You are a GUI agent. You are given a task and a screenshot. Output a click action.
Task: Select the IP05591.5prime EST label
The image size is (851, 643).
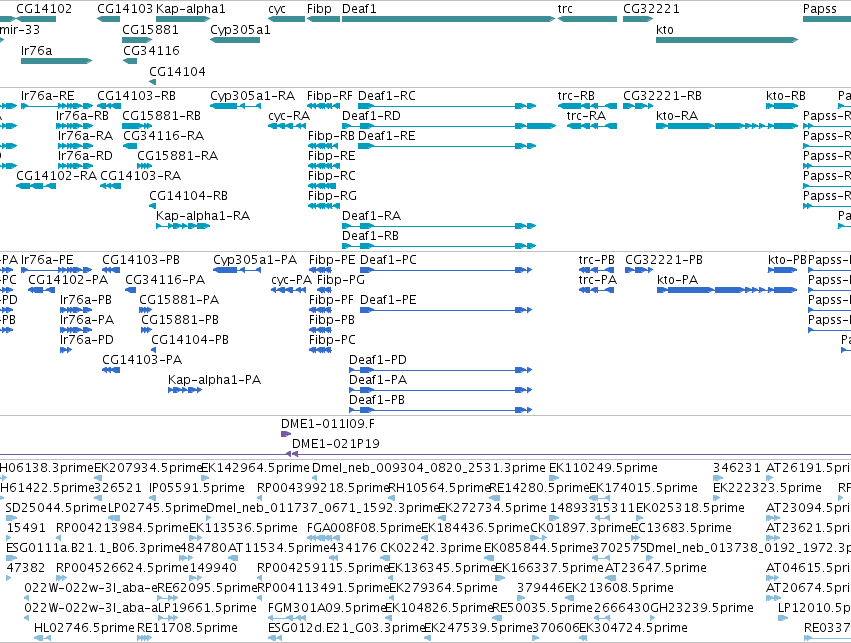(196, 488)
